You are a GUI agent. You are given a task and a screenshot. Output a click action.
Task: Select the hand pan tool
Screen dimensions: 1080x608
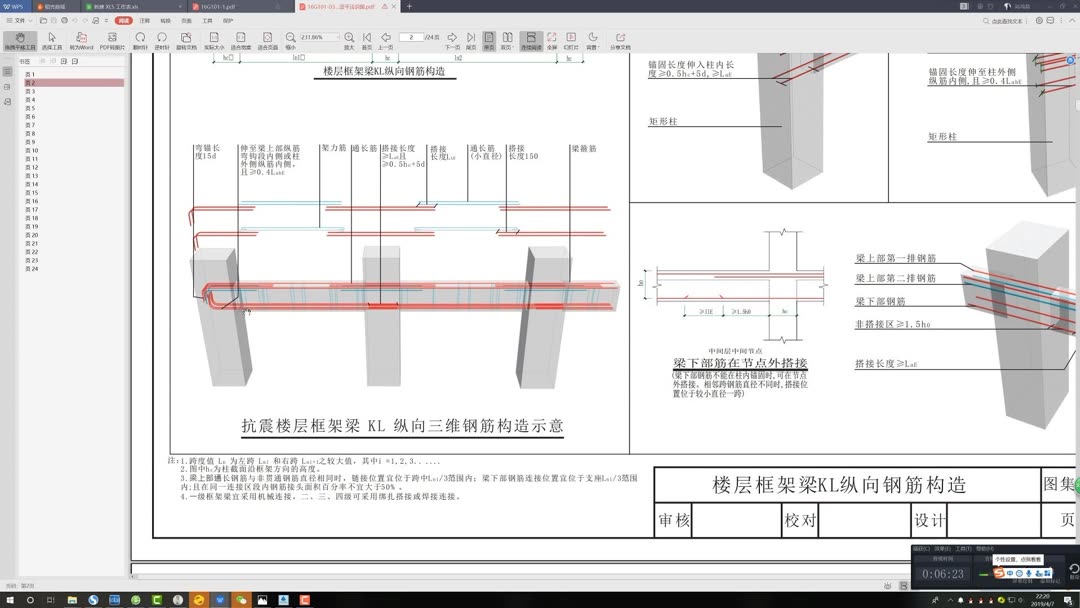(x=20, y=40)
